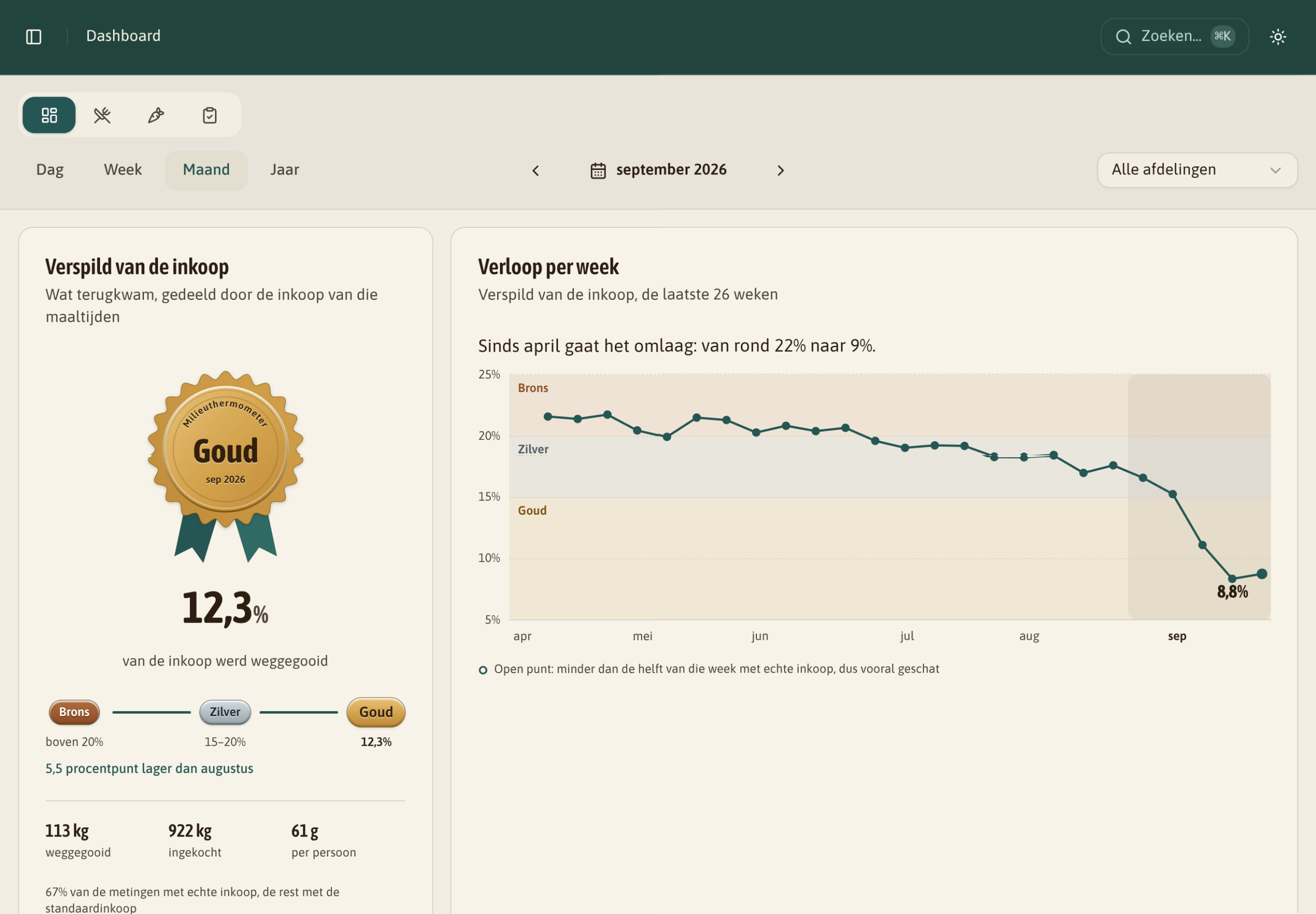This screenshot has height=914, width=1316.
Task: Click the Brons level badge
Action: tap(74, 712)
